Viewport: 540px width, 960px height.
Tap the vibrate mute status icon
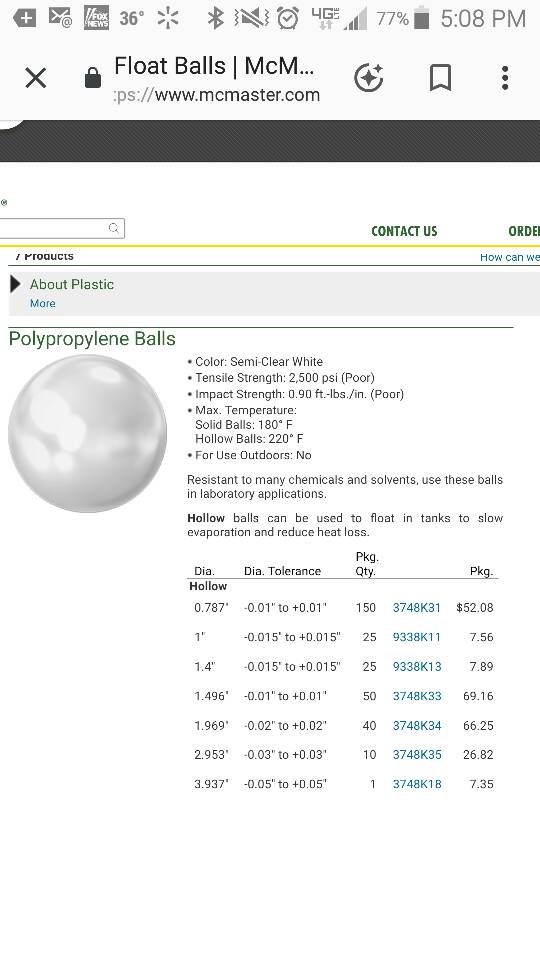click(x=251, y=18)
